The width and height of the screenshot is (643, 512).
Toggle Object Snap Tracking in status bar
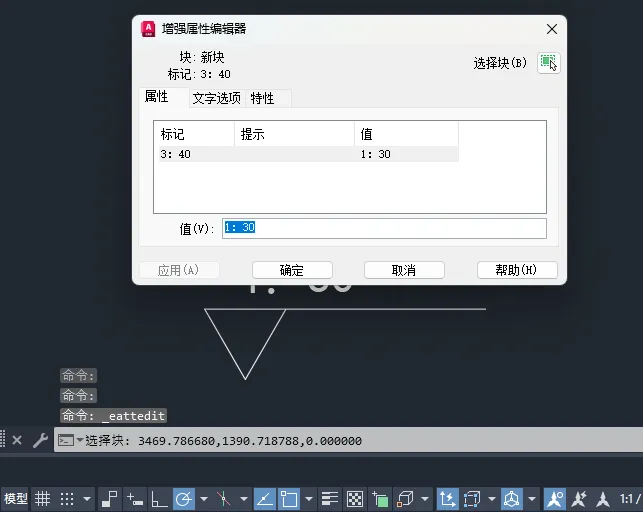tap(264, 499)
